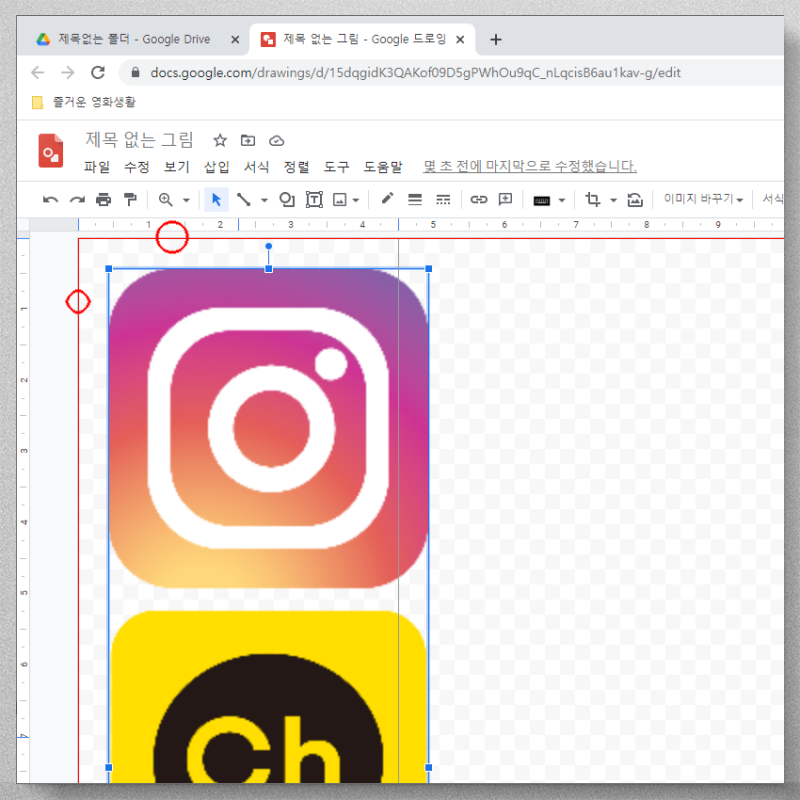Image resolution: width=800 pixels, height=800 pixels.
Task: Click the Google Drawings home logo
Action: [x=51, y=151]
